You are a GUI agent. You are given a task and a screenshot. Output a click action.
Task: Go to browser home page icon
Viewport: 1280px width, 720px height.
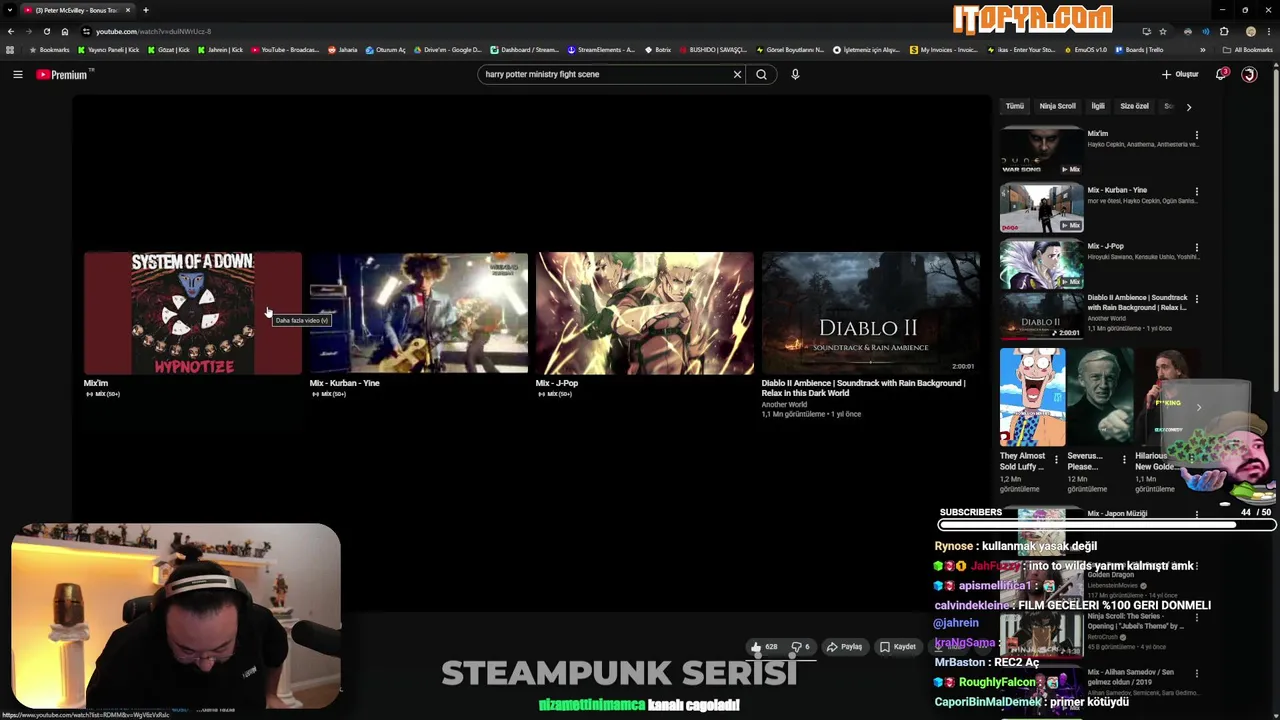tap(64, 31)
